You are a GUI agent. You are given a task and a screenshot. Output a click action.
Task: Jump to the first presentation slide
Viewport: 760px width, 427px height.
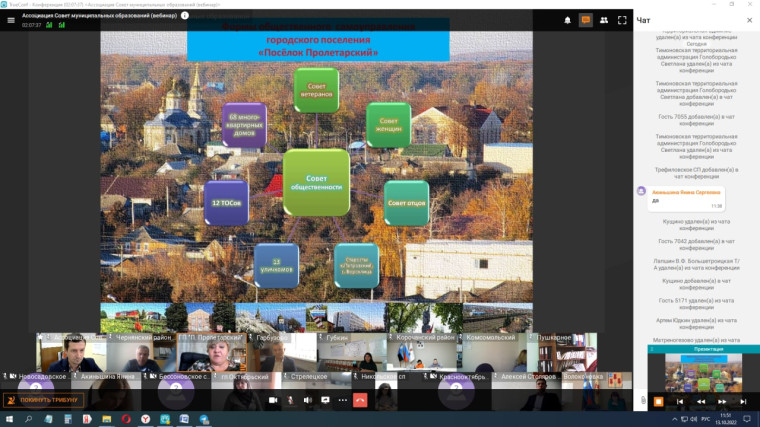pos(680,402)
